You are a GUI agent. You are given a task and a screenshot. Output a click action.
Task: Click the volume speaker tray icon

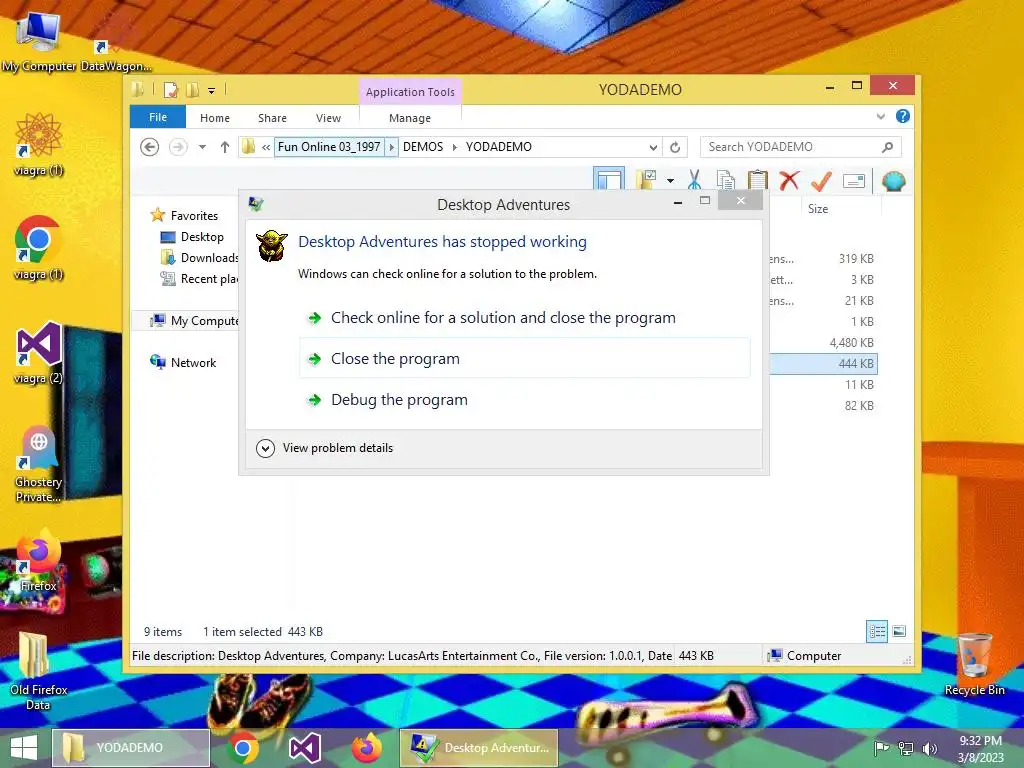pyautogui.click(x=930, y=749)
